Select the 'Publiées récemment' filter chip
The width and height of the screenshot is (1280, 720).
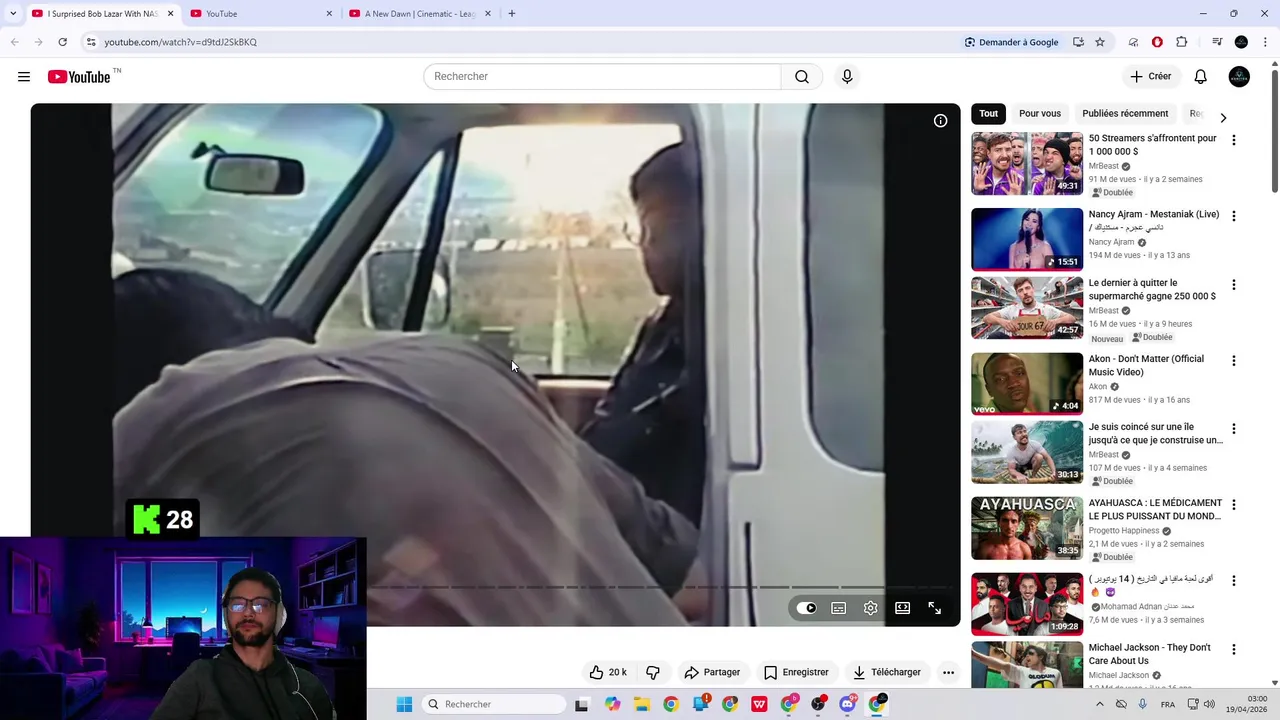pos(1125,113)
